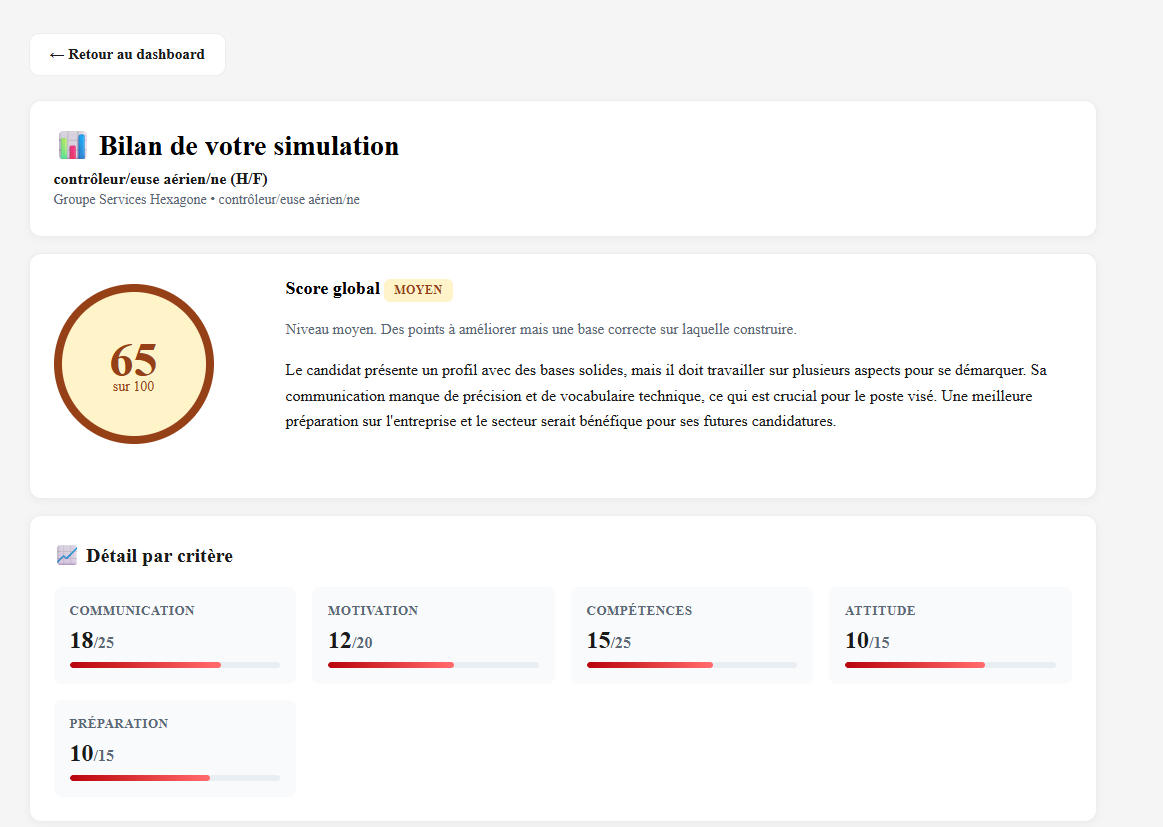The height and width of the screenshot is (827, 1163).
Task: Select the COMMUNICATION criterion card
Action: click(x=174, y=634)
